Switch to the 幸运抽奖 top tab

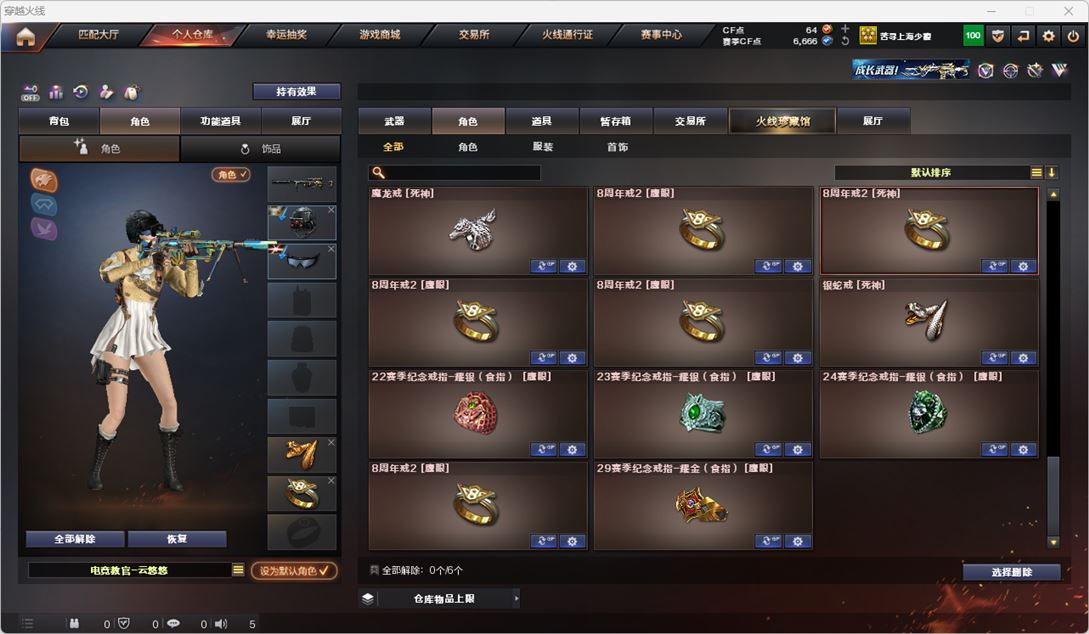[286, 35]
